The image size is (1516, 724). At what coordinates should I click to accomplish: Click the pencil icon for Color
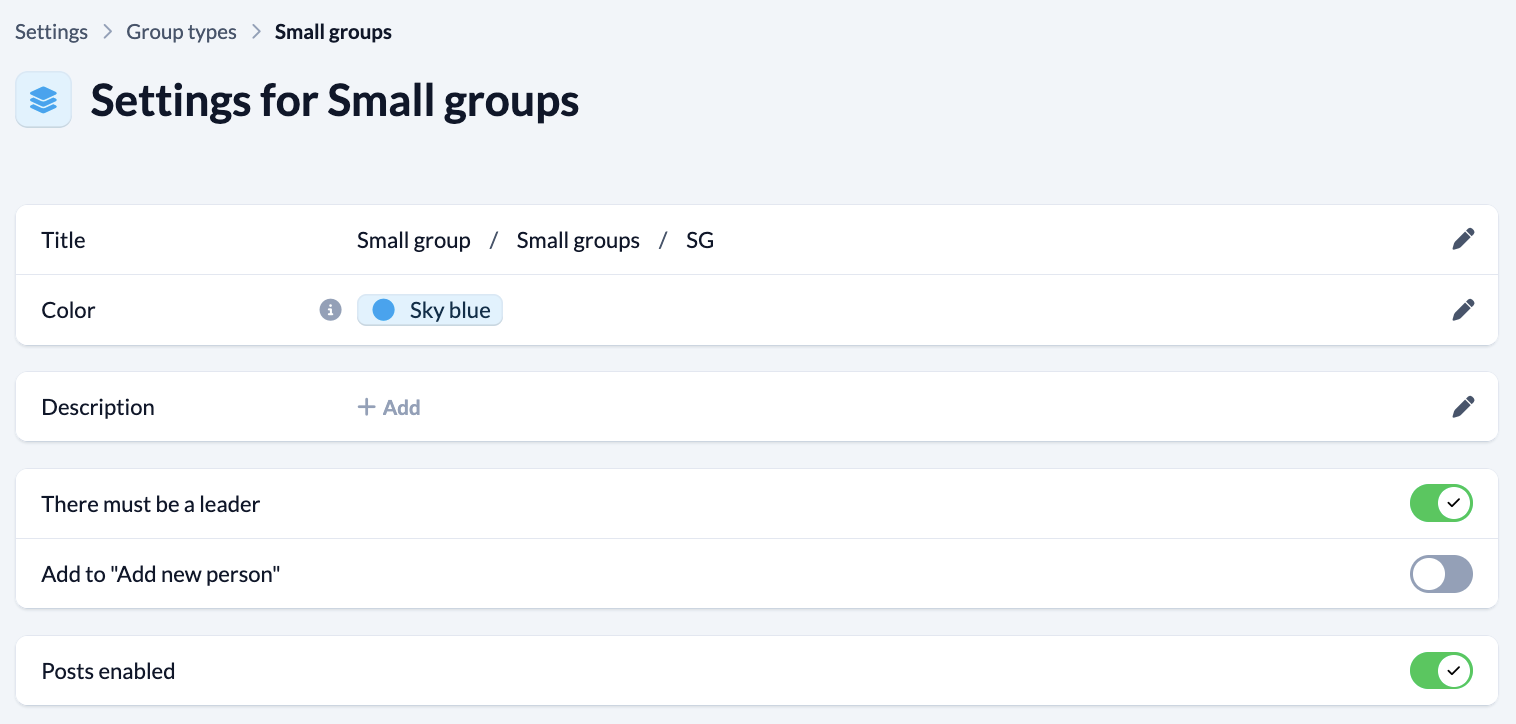[x=1462, y=310]
